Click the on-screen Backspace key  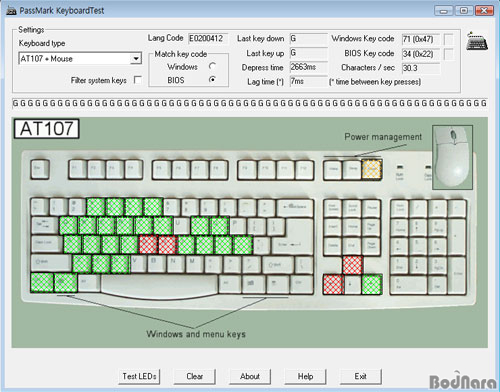point(295,207)
